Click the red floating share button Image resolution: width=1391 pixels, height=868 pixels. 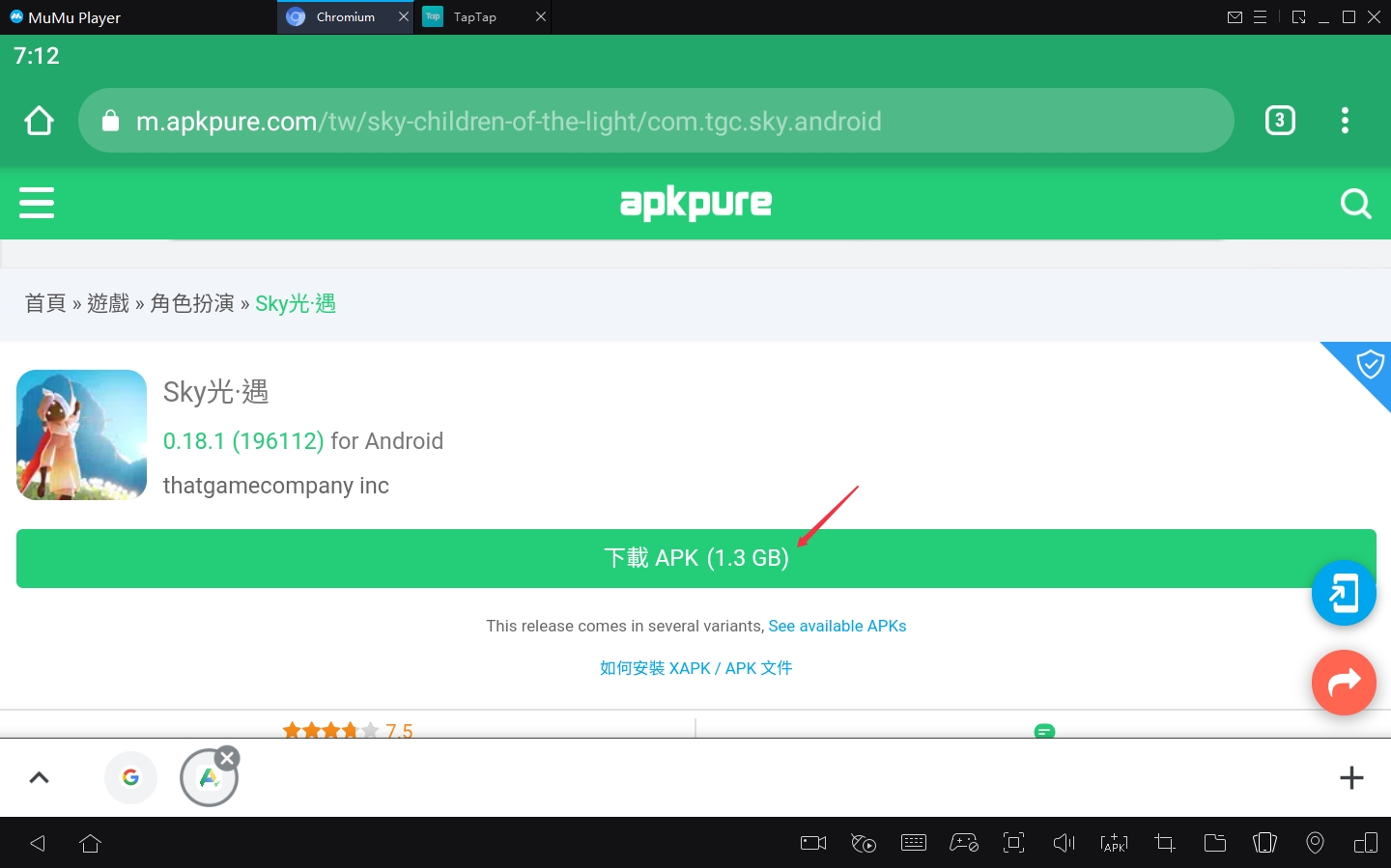[1344, 683]
